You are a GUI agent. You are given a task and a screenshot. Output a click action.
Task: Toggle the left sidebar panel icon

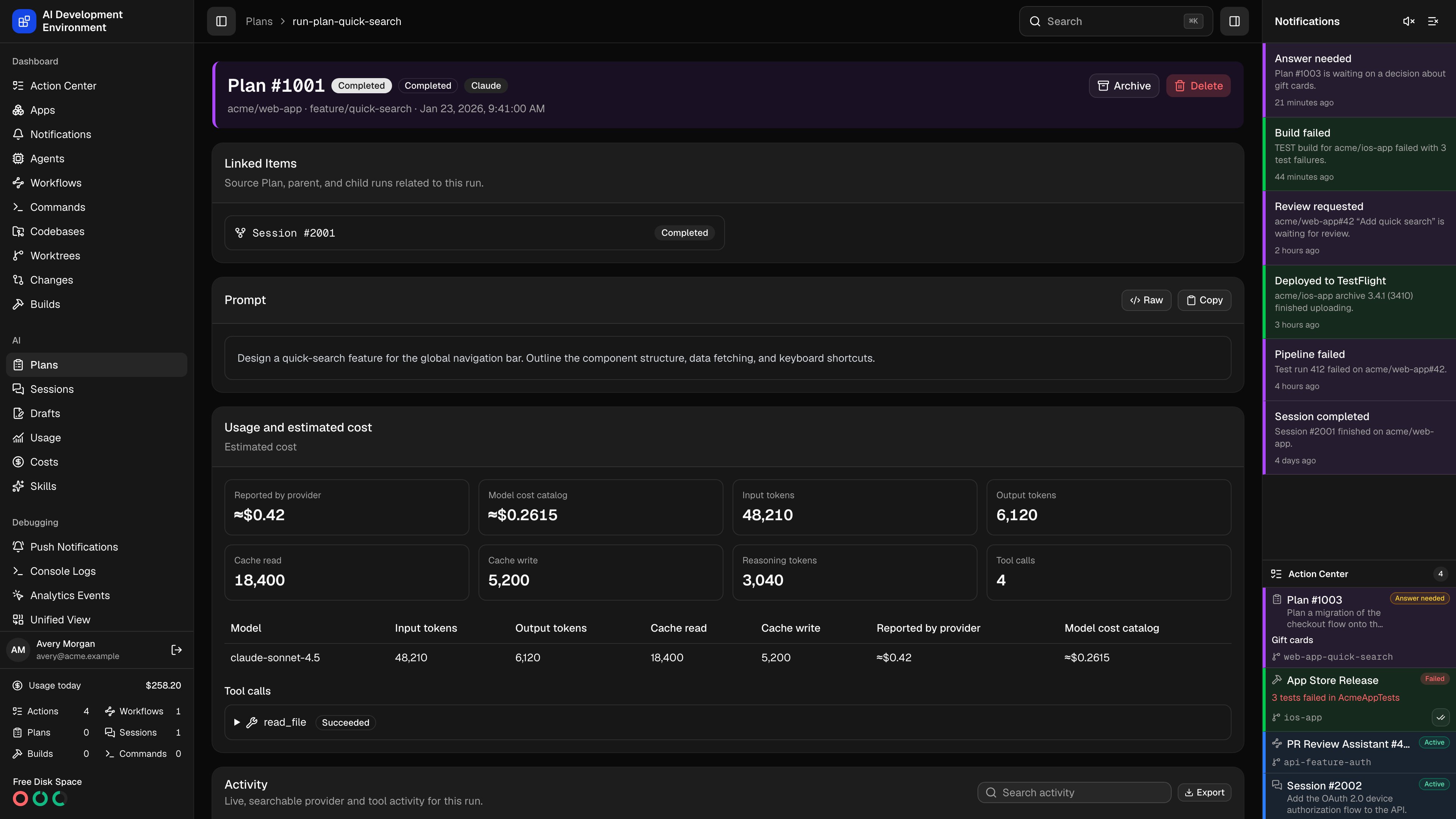(x=221, y=22)
